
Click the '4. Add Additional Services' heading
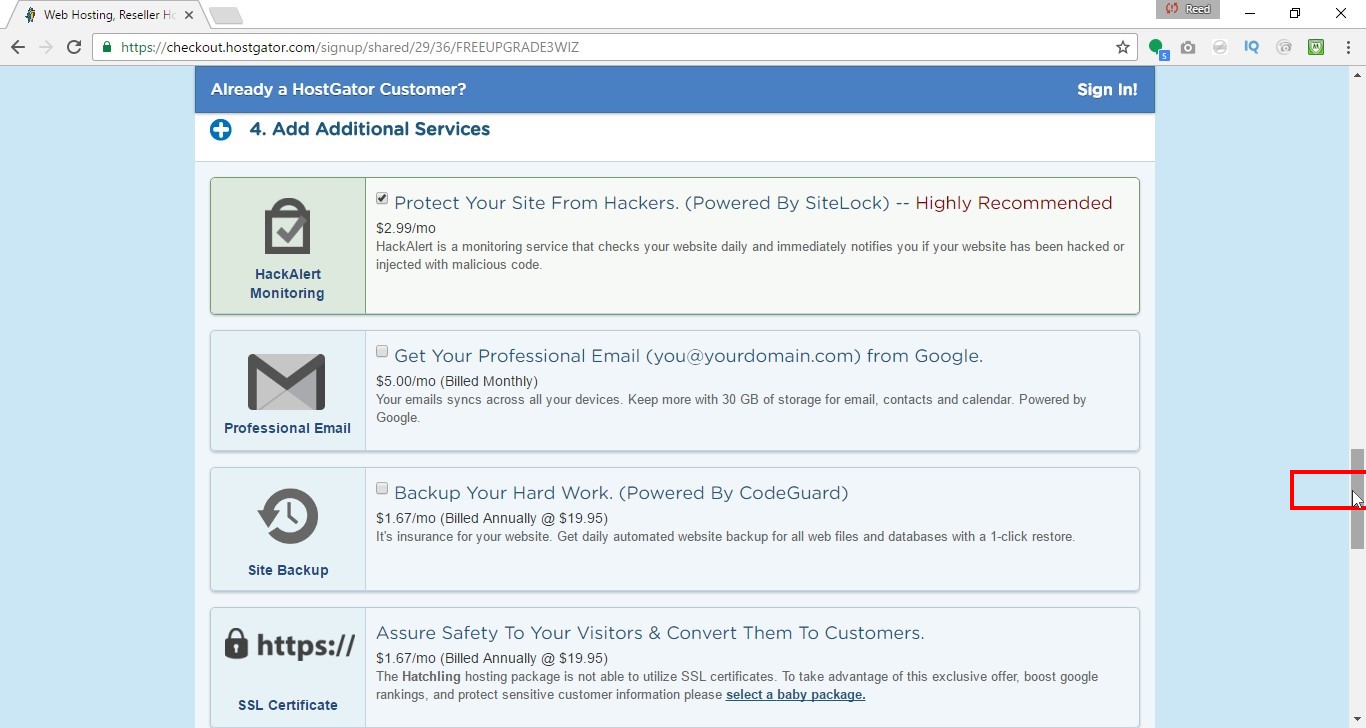point(370,129)
